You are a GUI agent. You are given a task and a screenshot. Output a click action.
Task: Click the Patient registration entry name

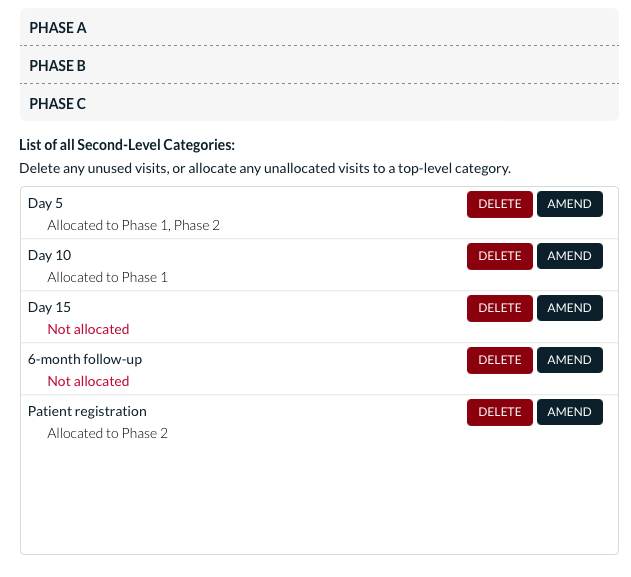(x=87, y=411)
